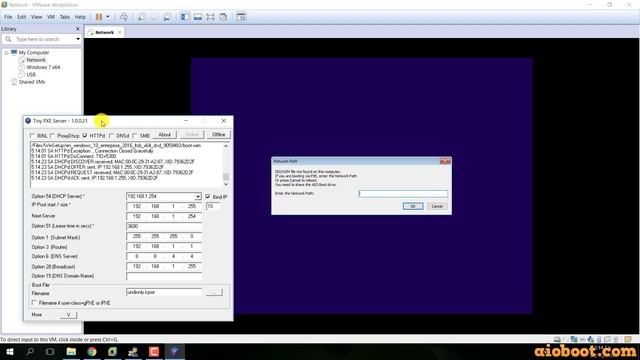640x360 pixels.
Task: Click the VMware pause/suspend toolbar icon
Action: point(99,17)
